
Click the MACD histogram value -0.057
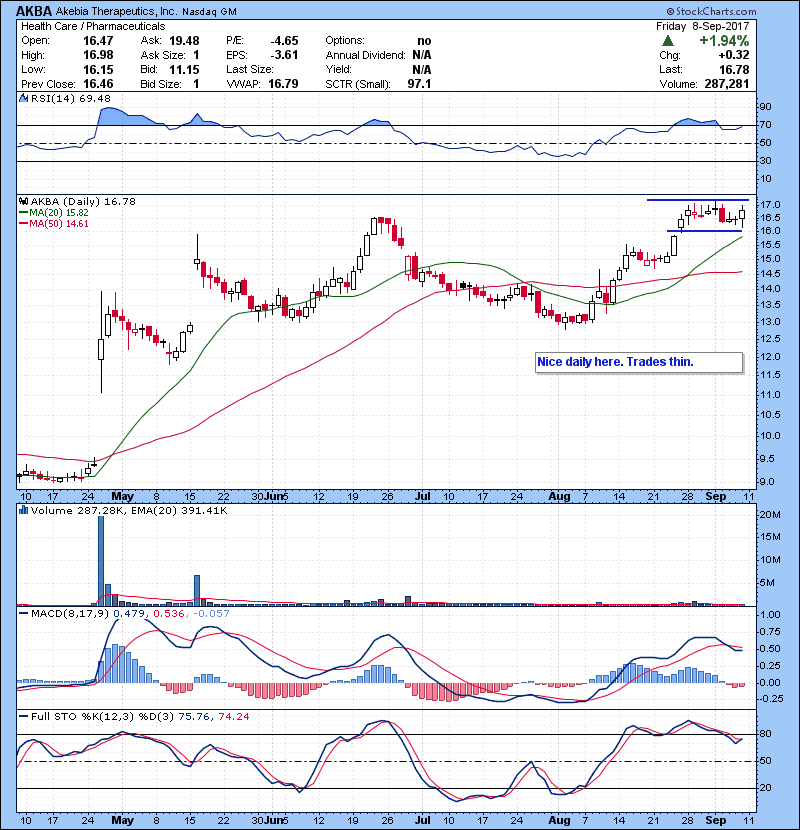click(x=211, y=614)
